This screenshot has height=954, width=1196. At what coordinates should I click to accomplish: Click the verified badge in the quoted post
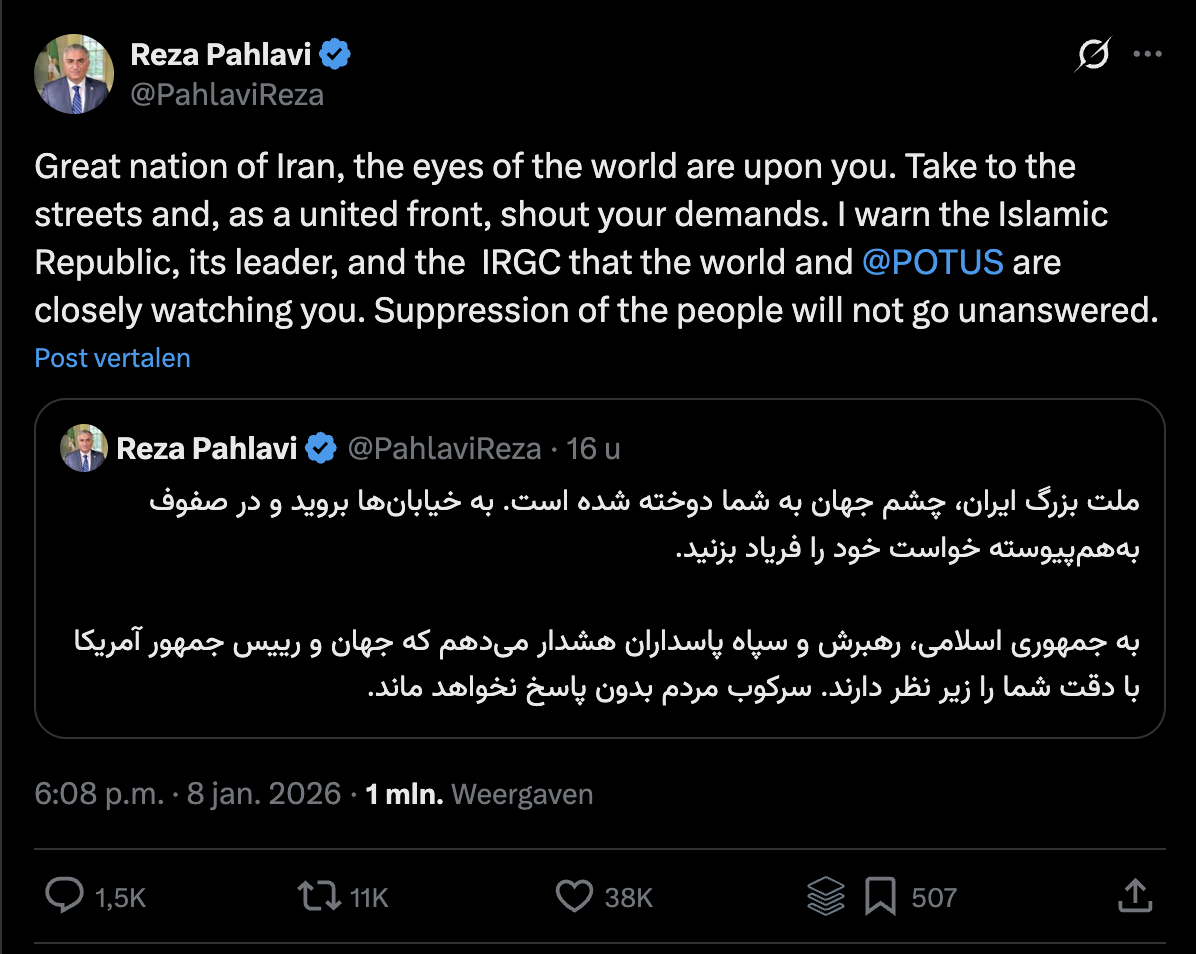click(321, 449)
